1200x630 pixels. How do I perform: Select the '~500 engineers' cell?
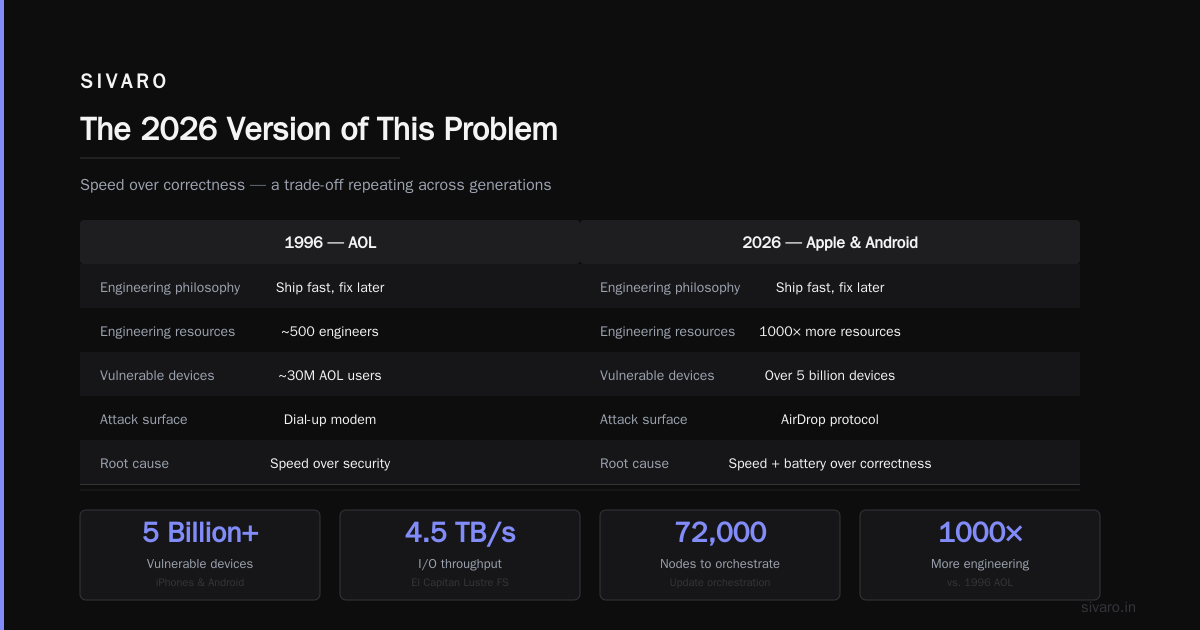coord(330,331)
